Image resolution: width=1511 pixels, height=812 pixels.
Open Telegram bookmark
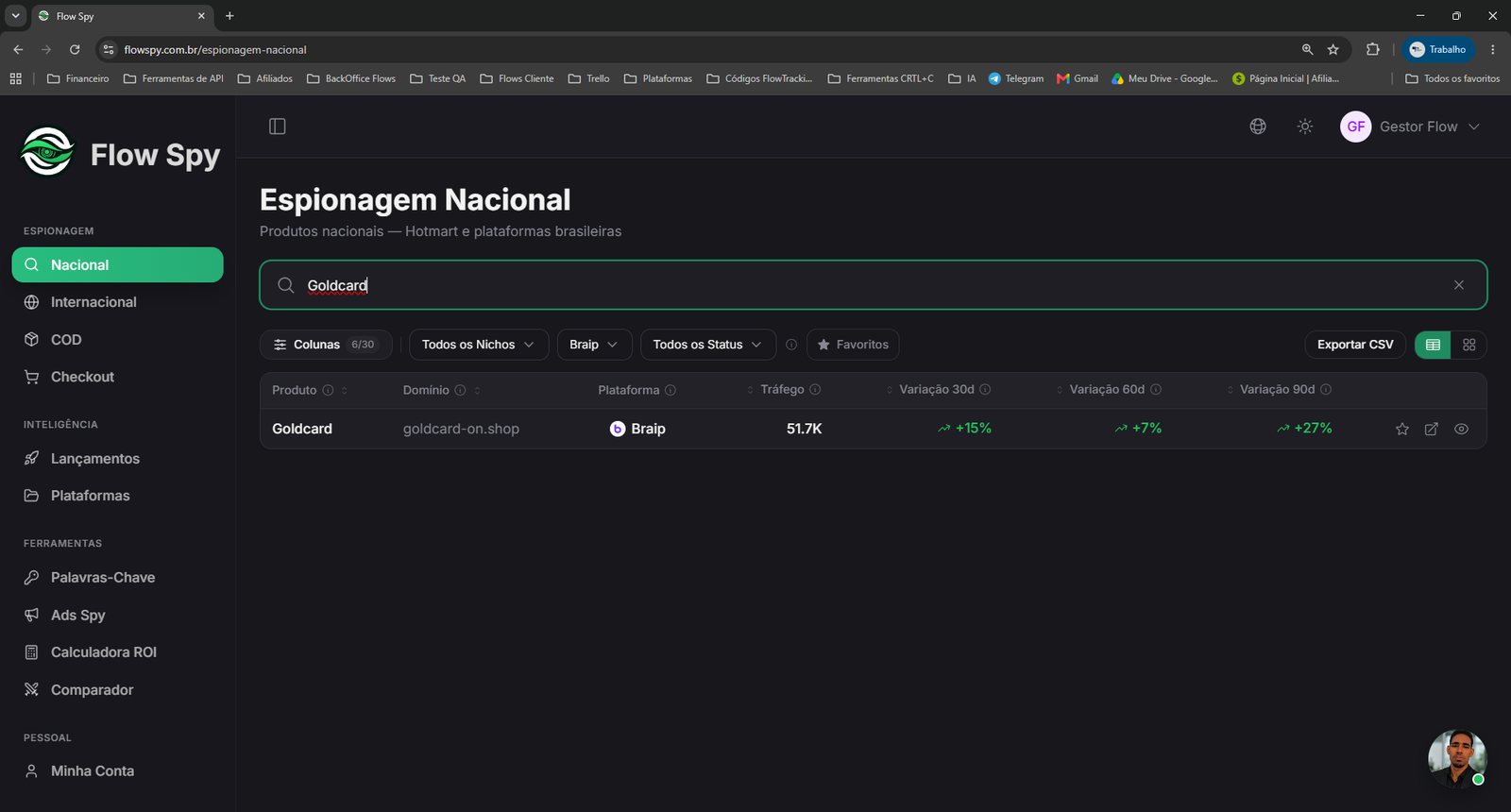click(1016, 78)
